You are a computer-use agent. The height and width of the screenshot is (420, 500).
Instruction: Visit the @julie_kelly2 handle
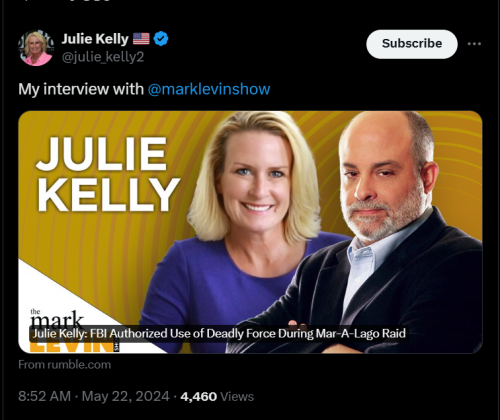[103, 57]
